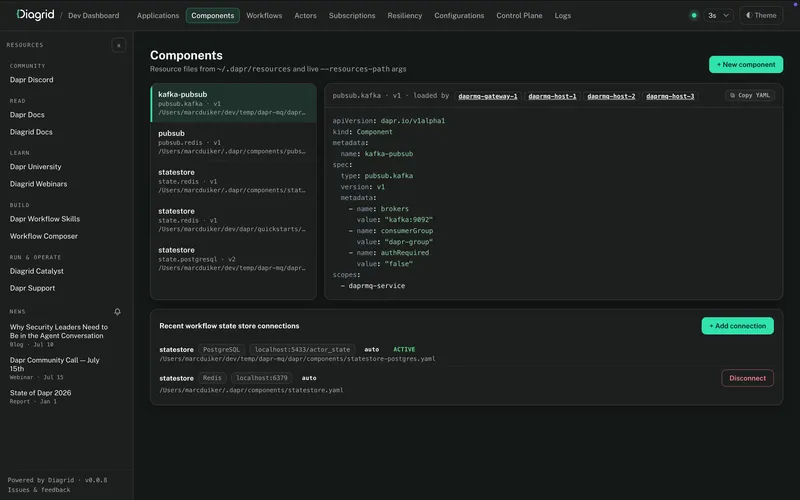Screen dimensions: 800x500
Task: Click the statestore-postgres.yaml file path
Action: pyautogui.click(x=297, y=359)
